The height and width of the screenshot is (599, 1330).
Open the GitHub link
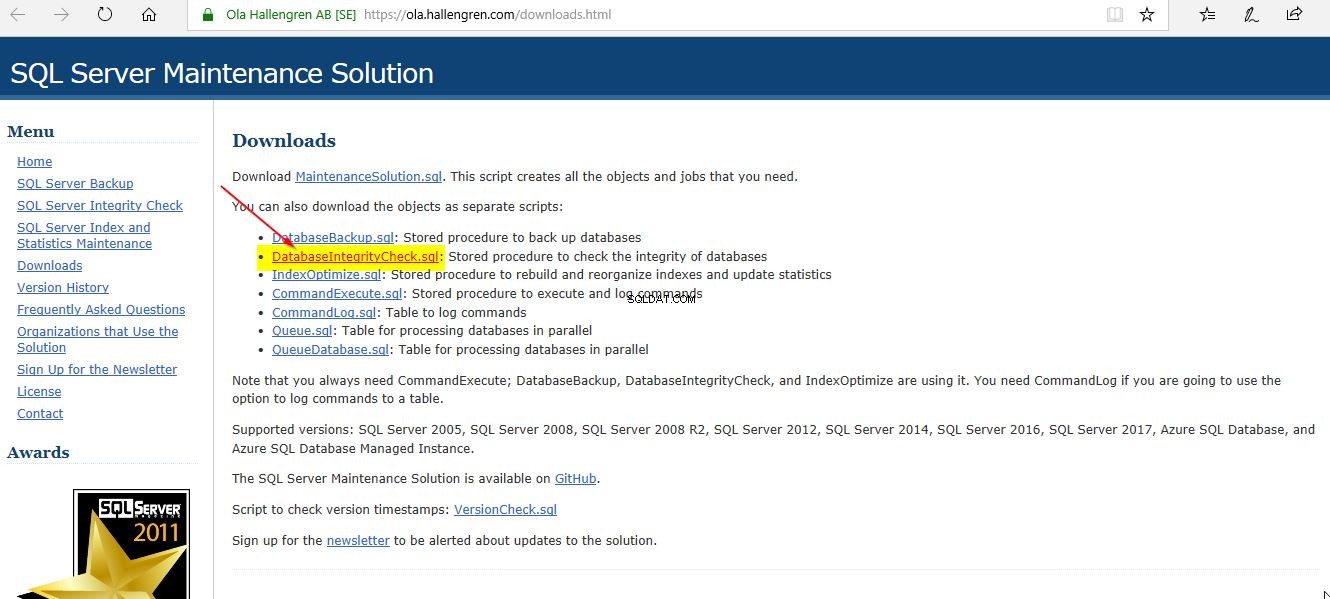tap(576, 479)
